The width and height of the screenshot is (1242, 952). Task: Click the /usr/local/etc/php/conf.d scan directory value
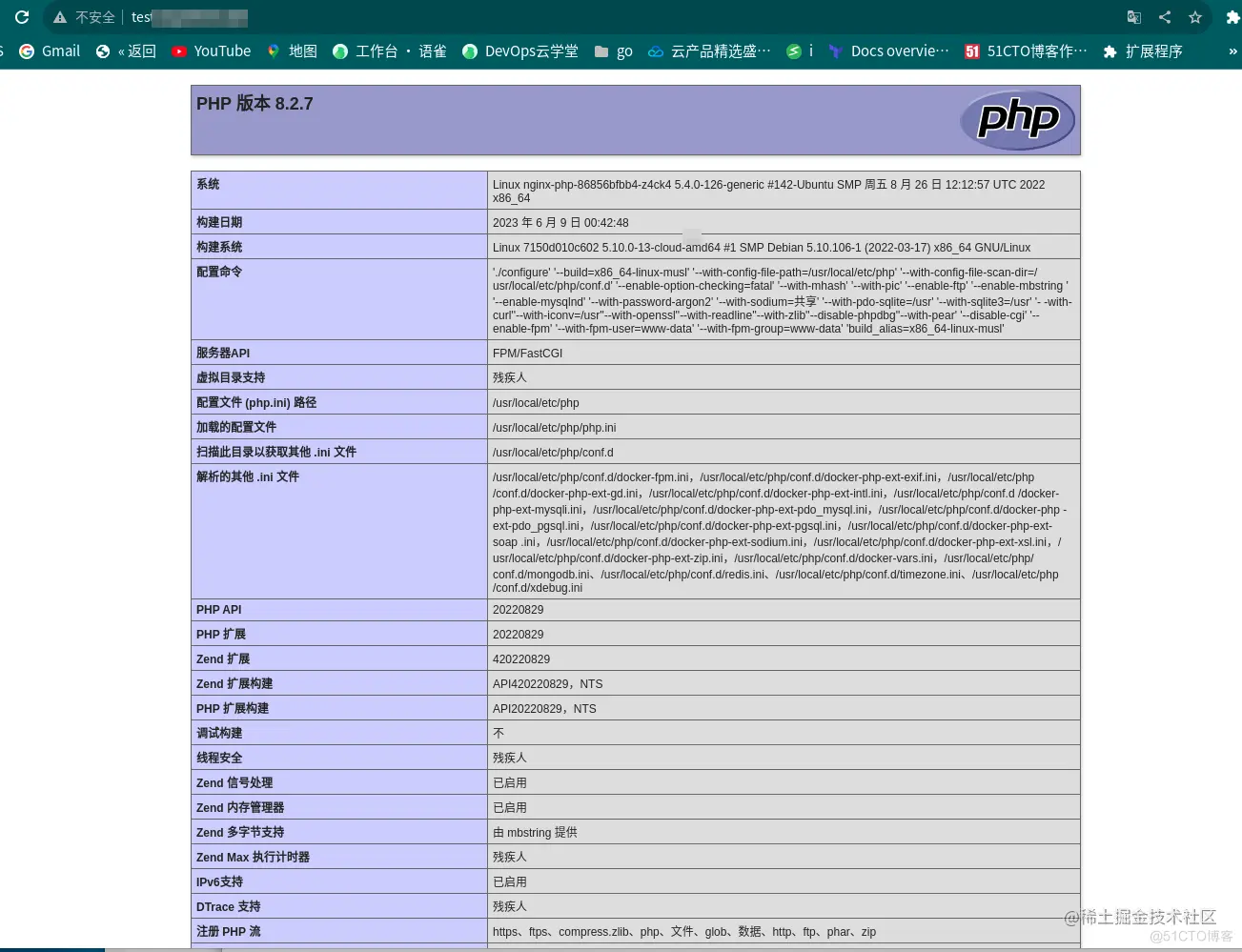click(x=553, y=452)
